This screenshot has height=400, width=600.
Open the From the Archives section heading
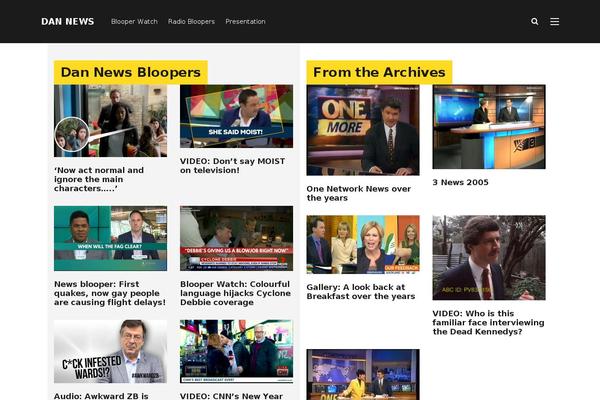pos(379,72)
